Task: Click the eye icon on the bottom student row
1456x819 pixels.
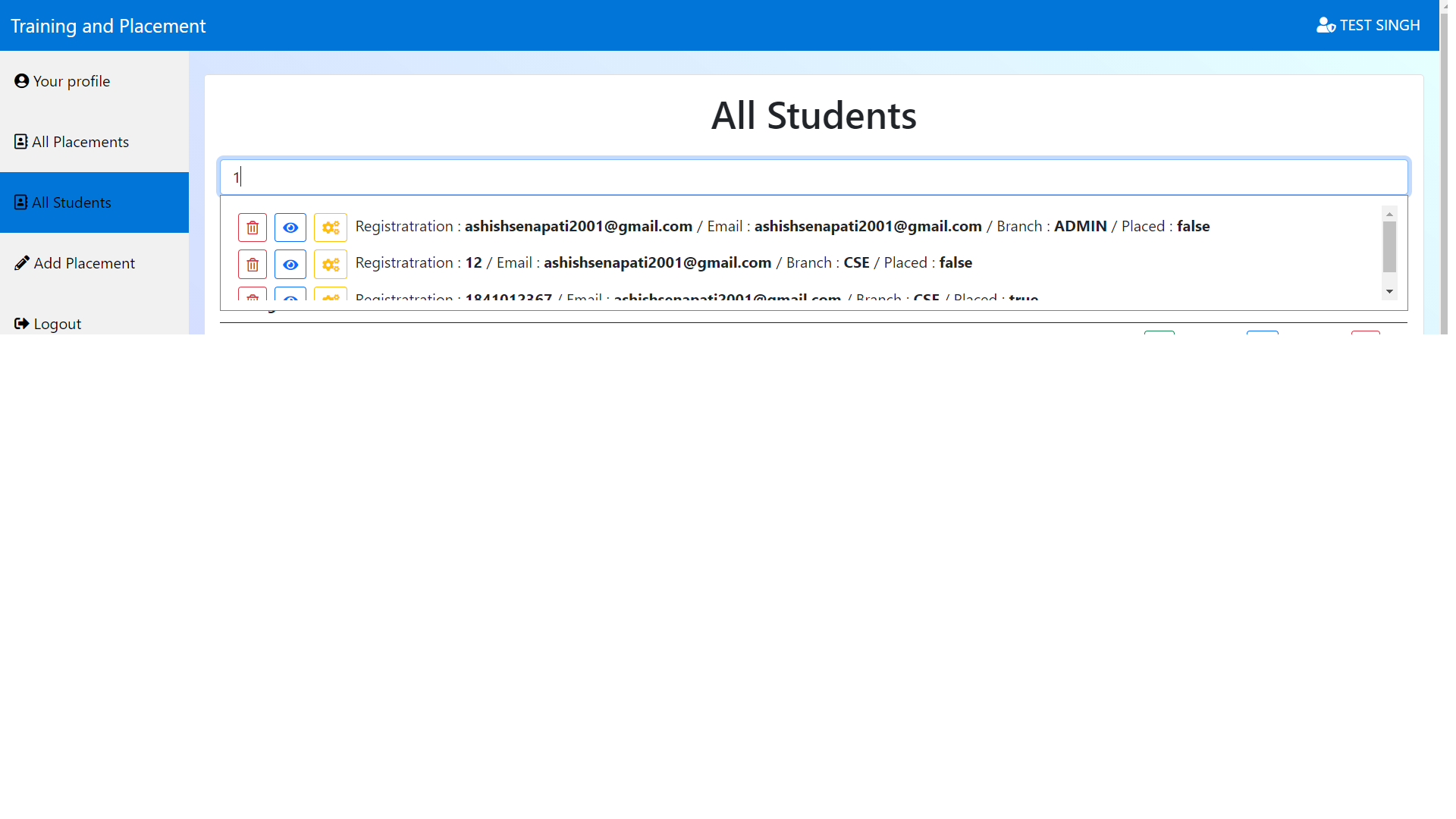Action: (x=290, y=297)
